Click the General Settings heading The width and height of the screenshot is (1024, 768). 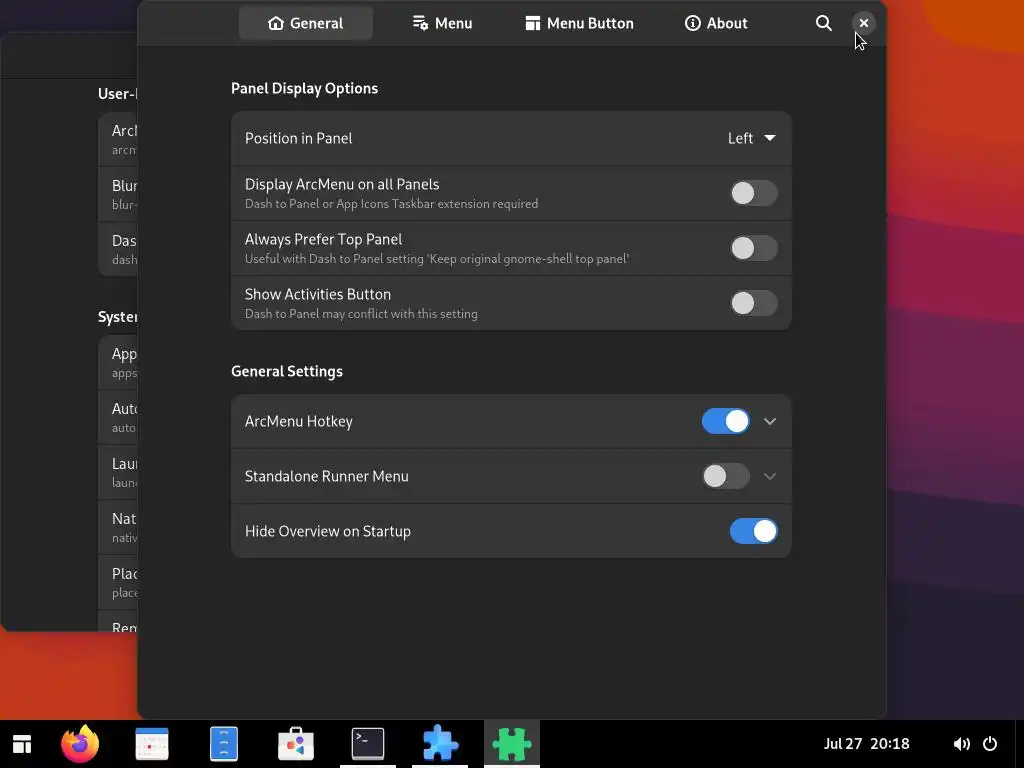tap(287, 372)
